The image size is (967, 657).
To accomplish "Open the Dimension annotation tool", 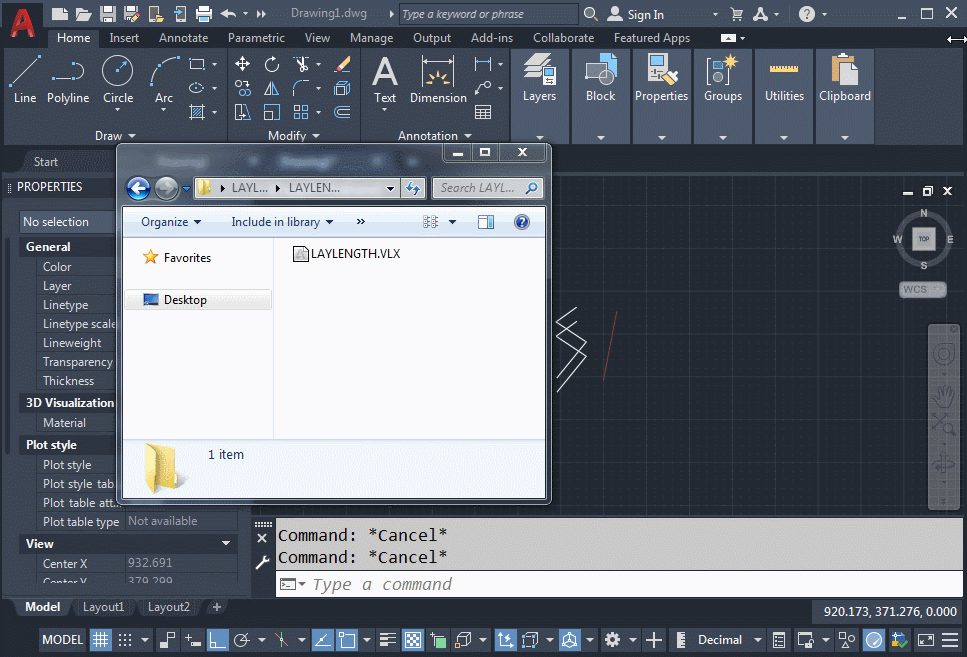I will pos(438,80).
